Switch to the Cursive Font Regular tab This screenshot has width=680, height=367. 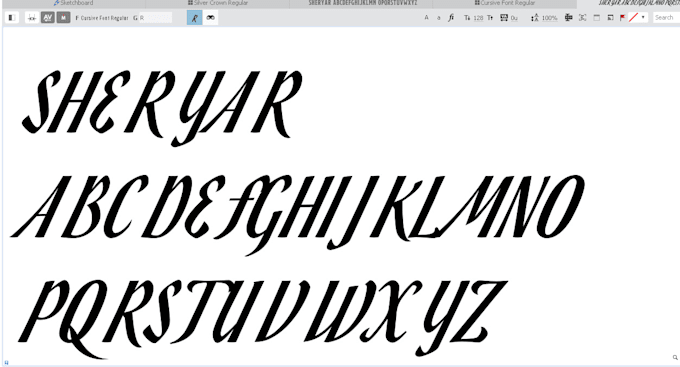tap(505, 3)
